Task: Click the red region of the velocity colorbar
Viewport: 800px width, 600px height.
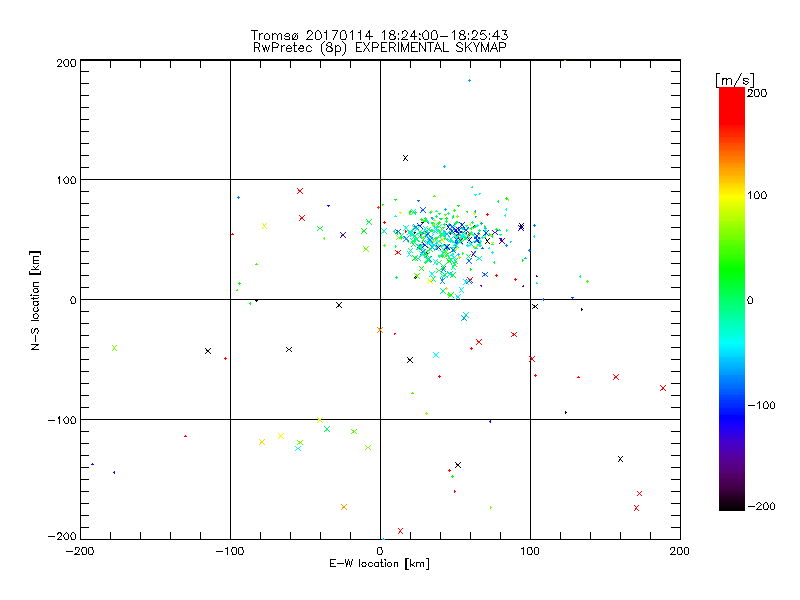Action: point(732,107)
